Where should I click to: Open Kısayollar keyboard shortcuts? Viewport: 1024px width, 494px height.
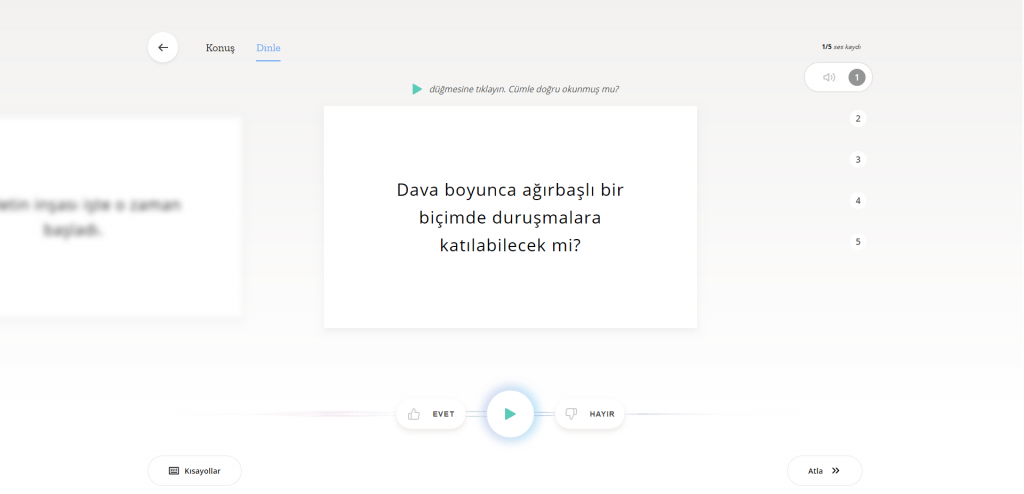click(195, 470)
